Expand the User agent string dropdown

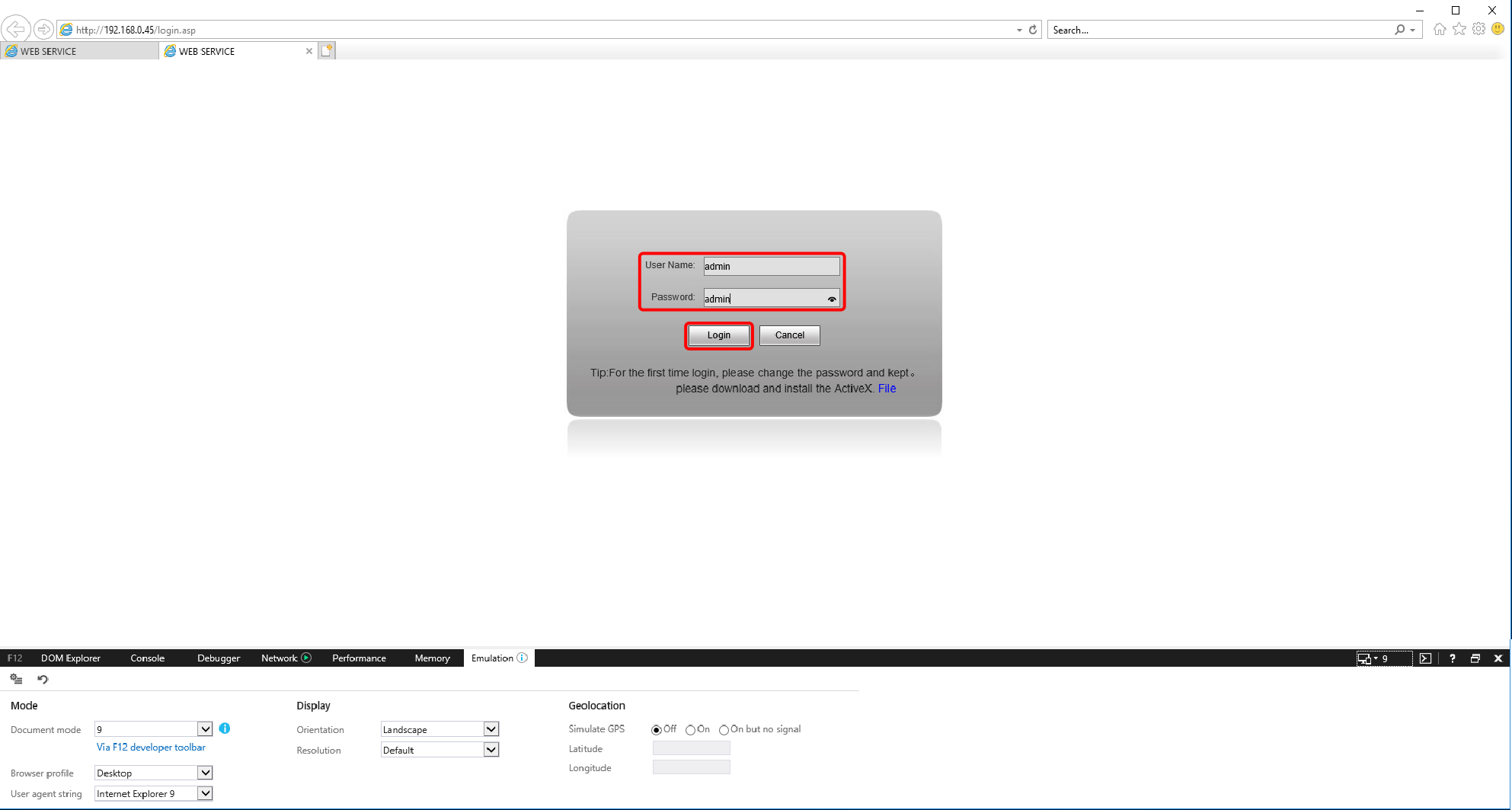(x=205, y=793)
